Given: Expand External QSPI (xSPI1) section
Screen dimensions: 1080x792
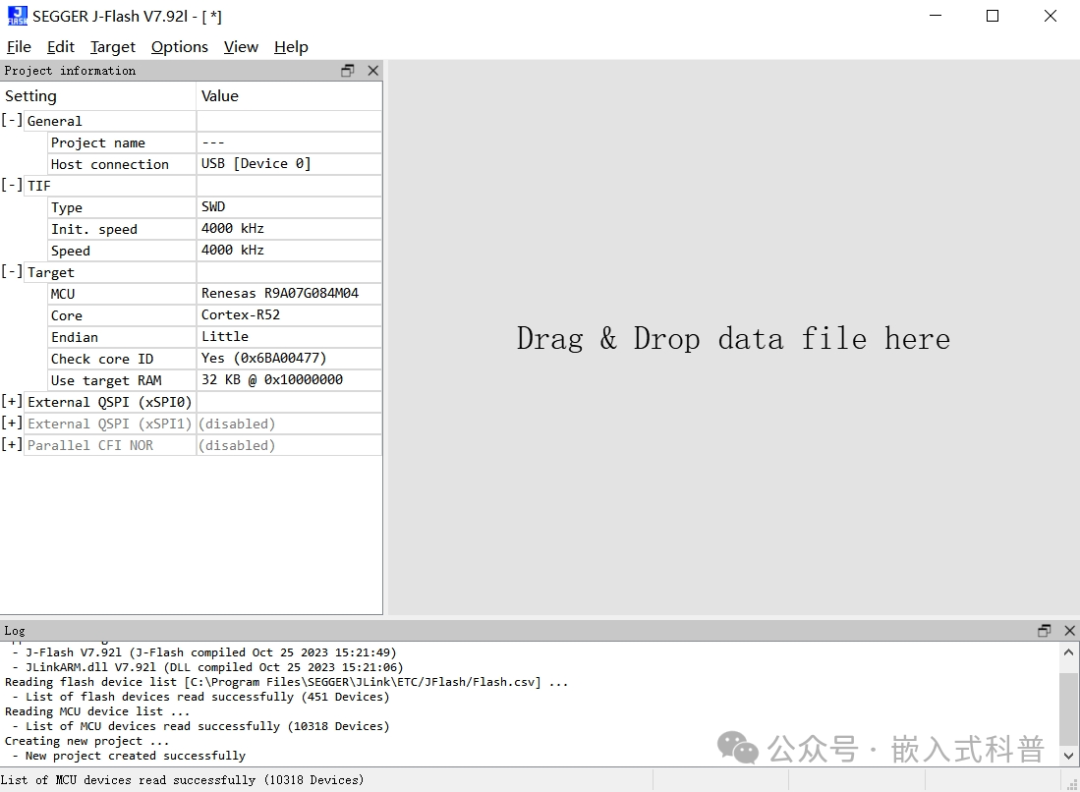Looking at the screenshot, I should click(11, 423).
